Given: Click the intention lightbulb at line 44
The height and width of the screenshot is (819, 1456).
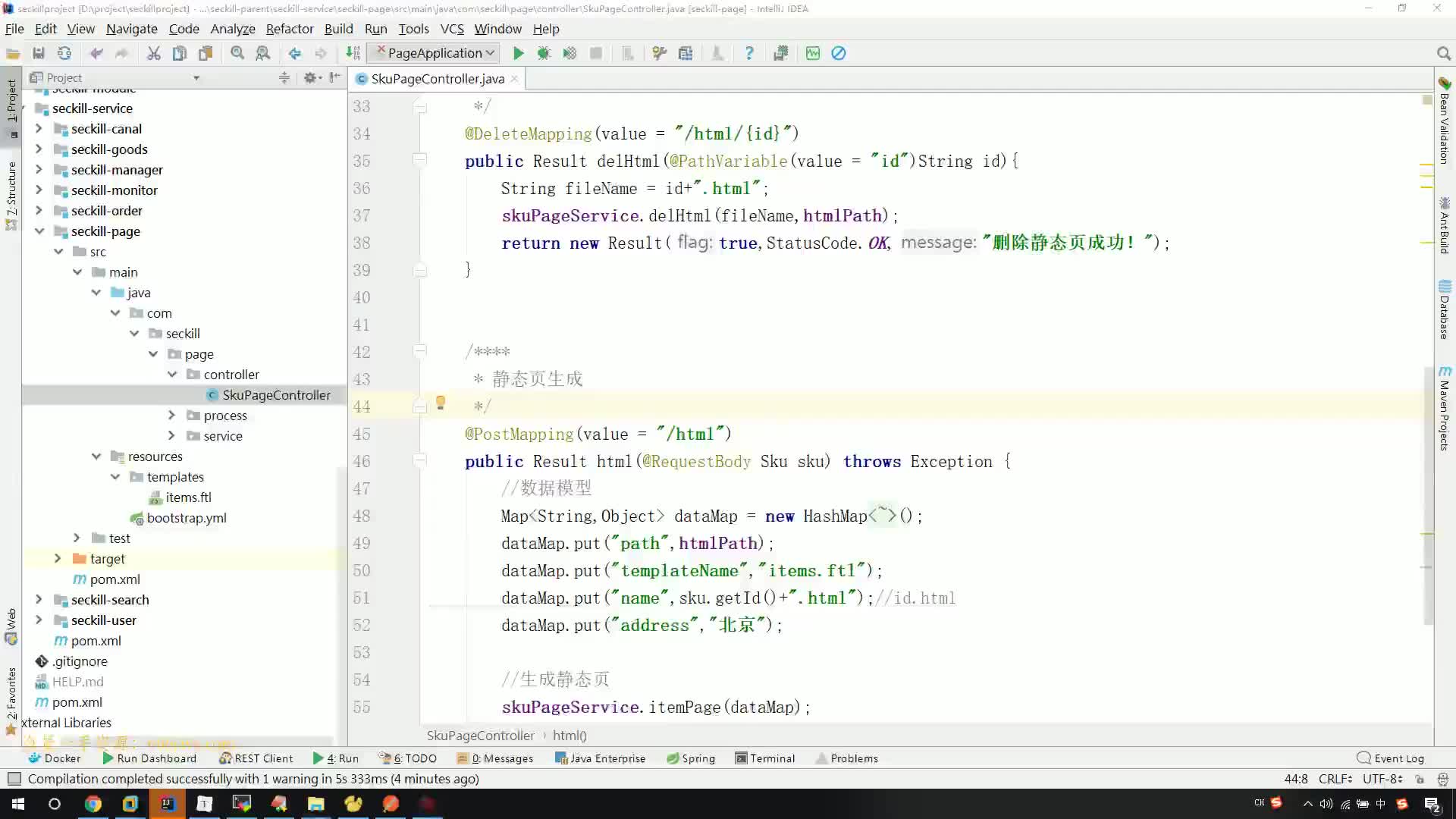Looking at the screenshot, I should 441,403.
